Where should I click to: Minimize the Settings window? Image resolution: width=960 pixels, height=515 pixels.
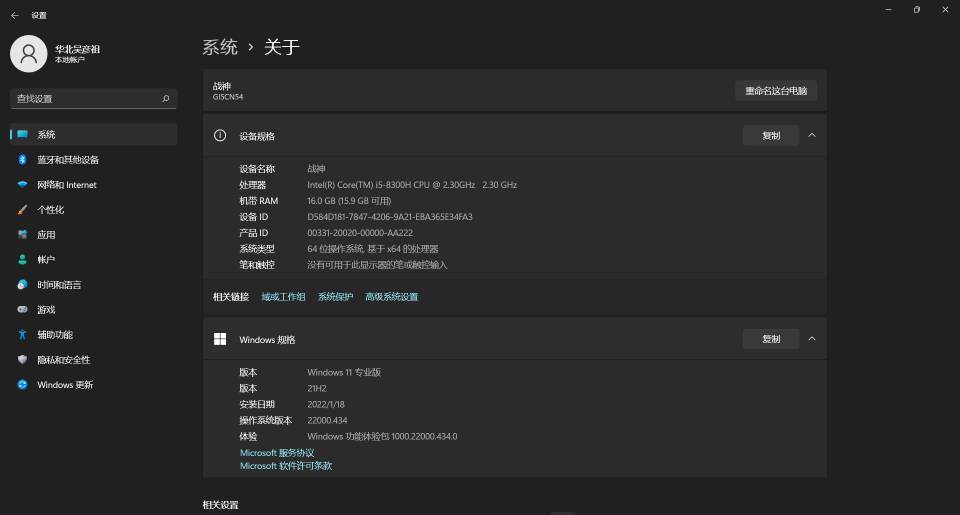[x=888, y=10]
